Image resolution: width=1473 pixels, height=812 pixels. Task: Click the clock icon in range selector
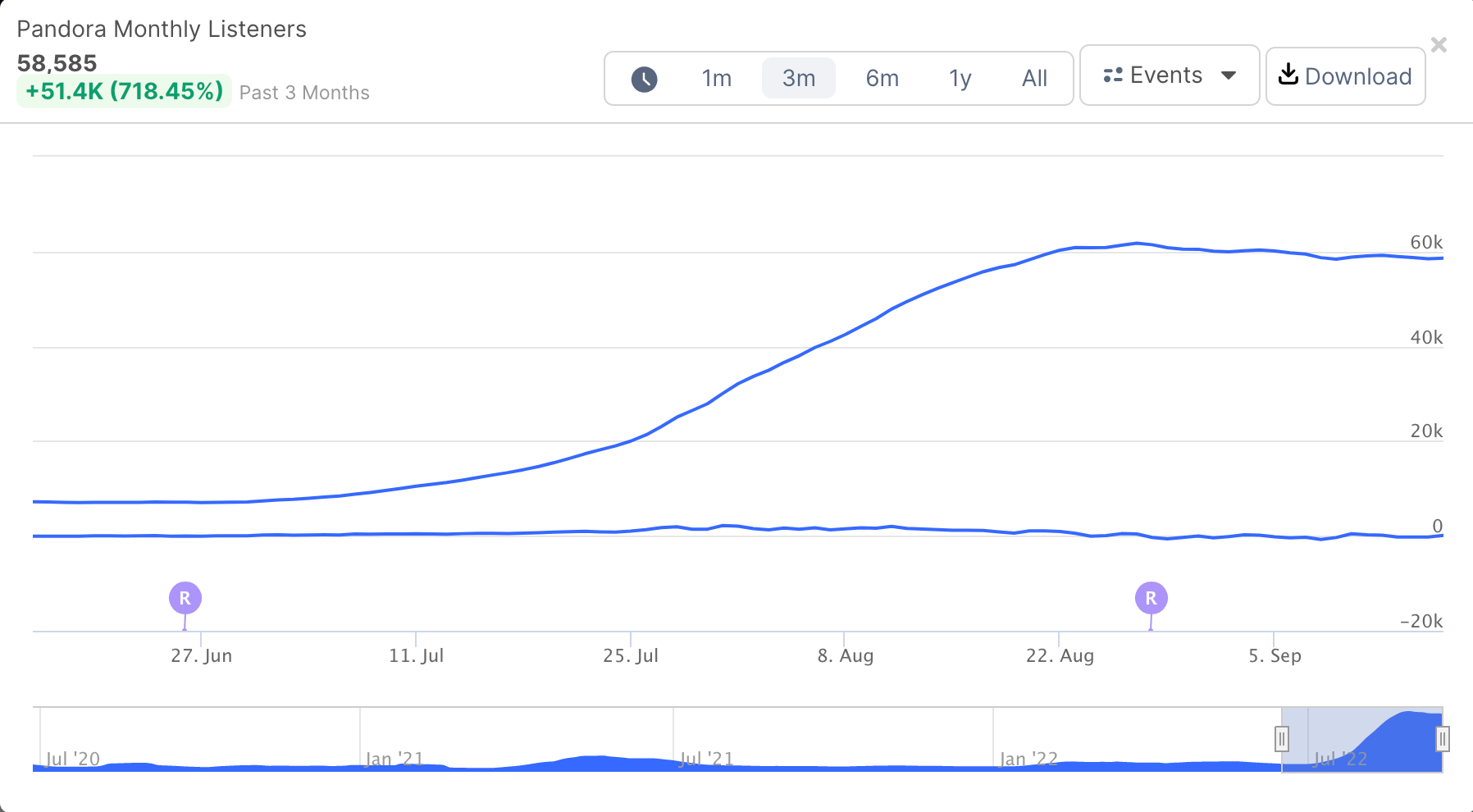tap(644, 79)
